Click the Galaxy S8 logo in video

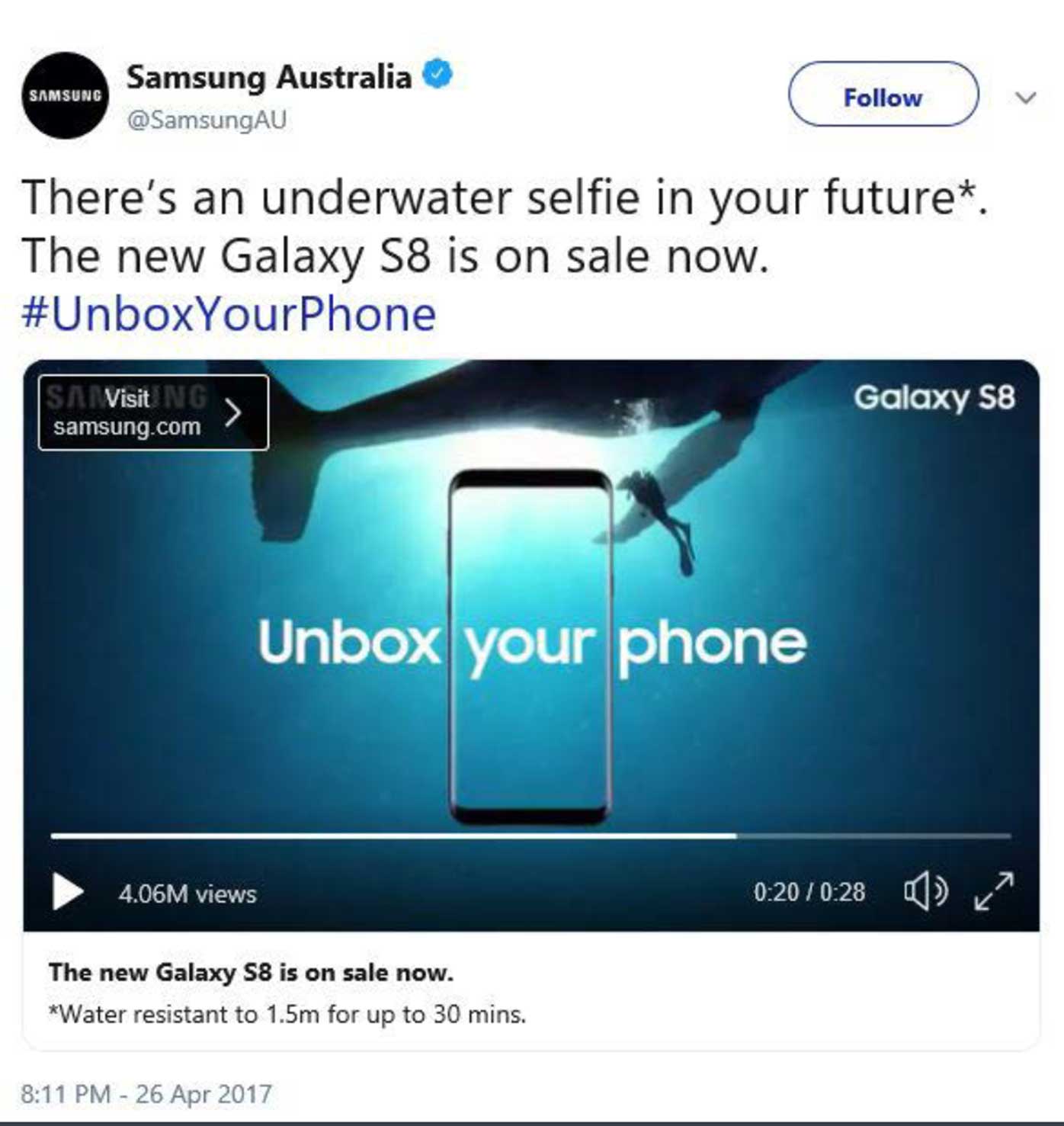point(934,398)
